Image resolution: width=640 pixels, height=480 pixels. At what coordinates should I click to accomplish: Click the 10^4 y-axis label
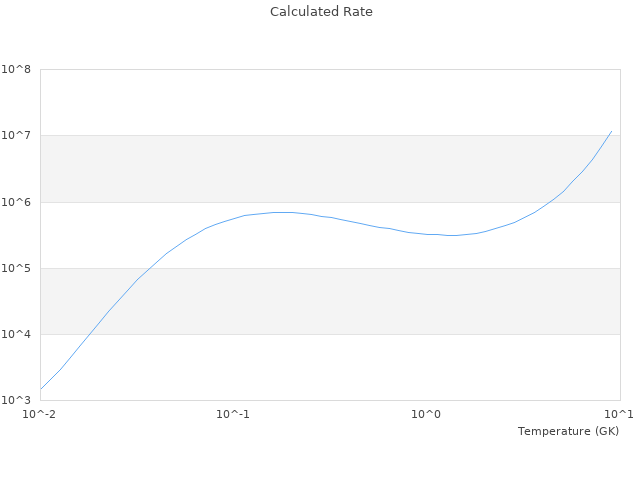[x=16, y=334]
